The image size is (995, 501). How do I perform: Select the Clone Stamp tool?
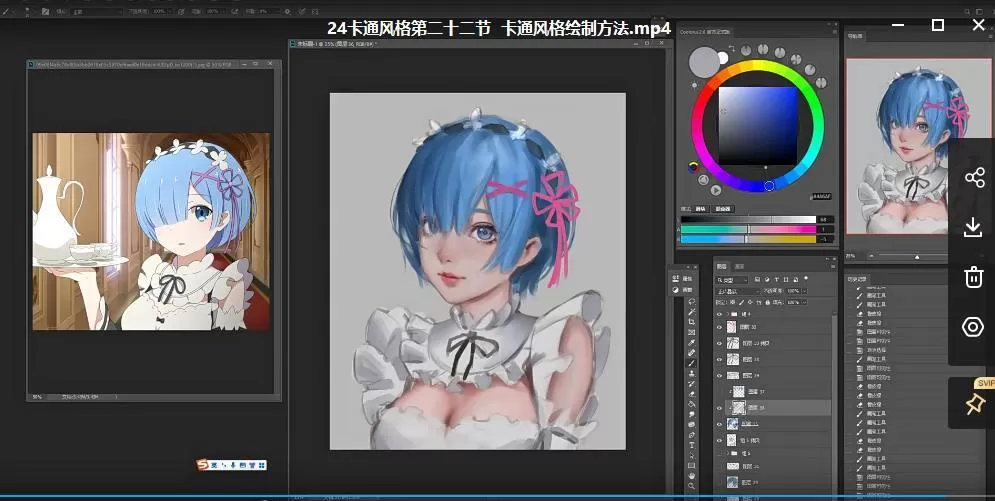(x=692, y=374)
